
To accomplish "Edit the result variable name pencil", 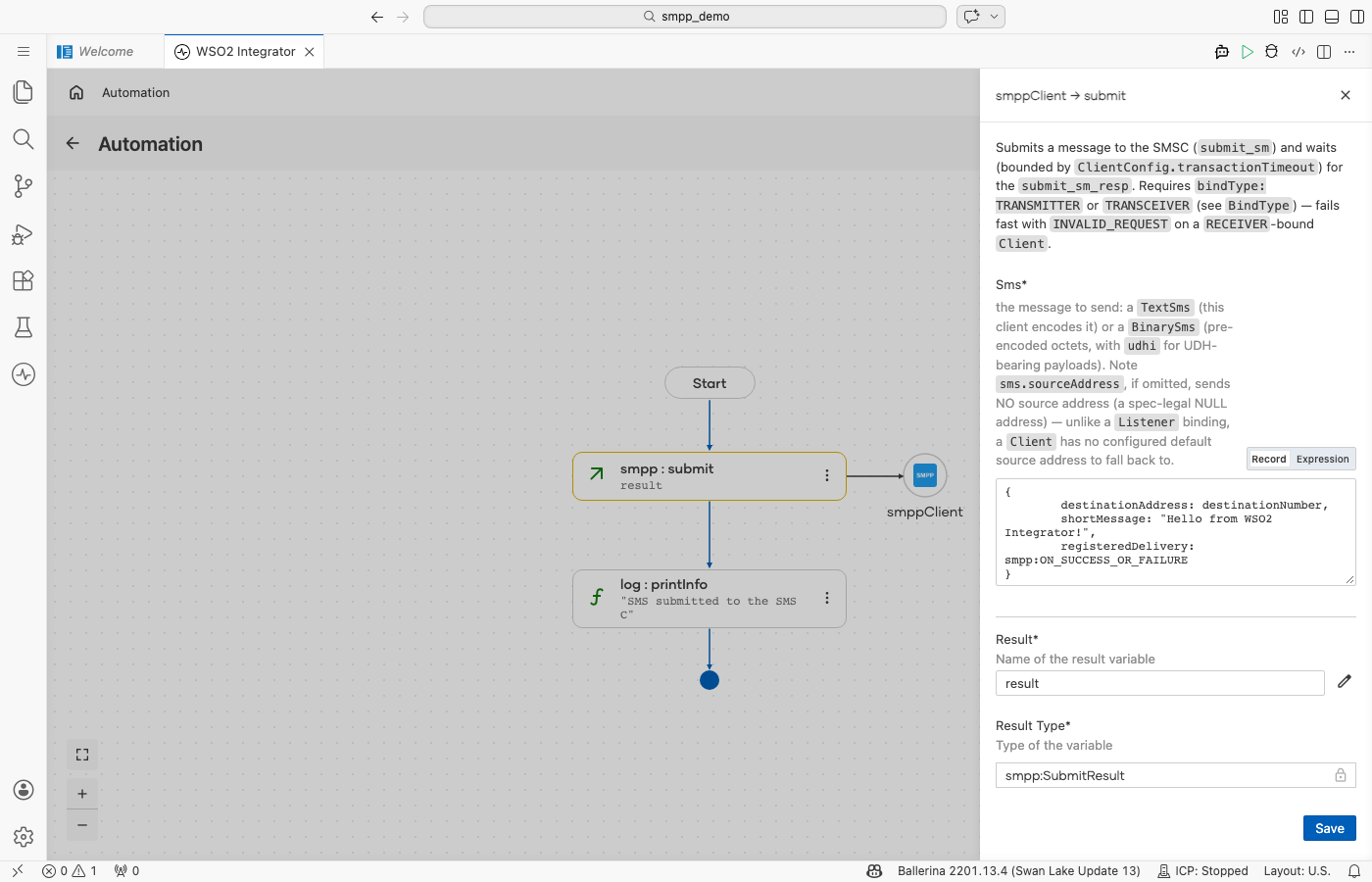I will 1345,681.
